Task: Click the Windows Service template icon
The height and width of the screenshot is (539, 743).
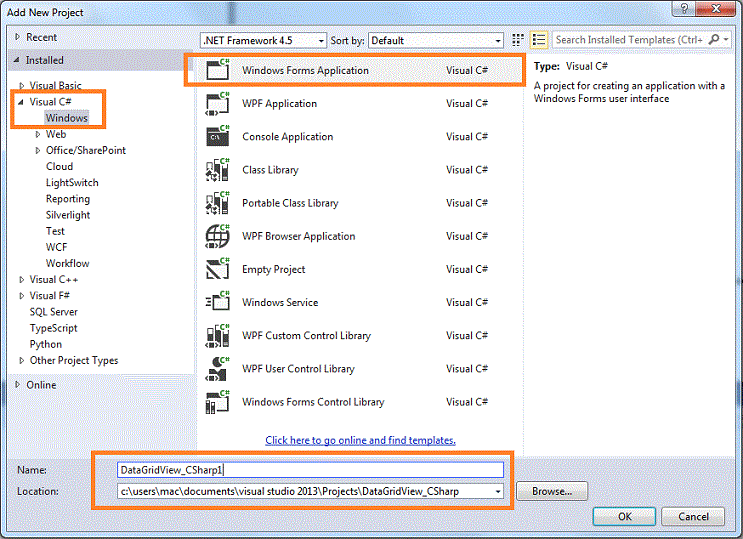Action: pos(217,302)
